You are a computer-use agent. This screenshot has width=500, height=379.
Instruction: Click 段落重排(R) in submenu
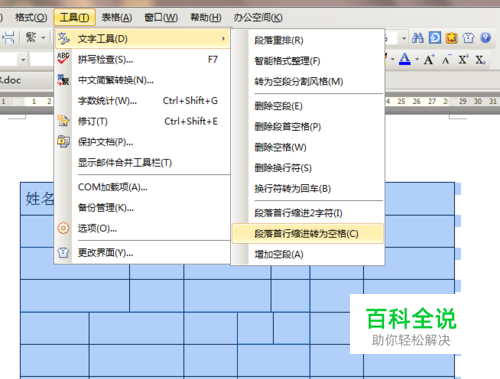(308, 40)
